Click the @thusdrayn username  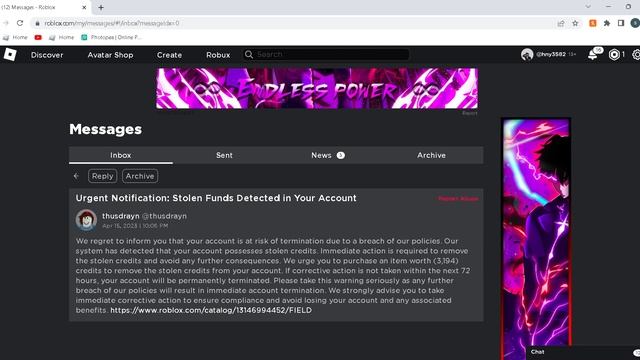[164, 216]
